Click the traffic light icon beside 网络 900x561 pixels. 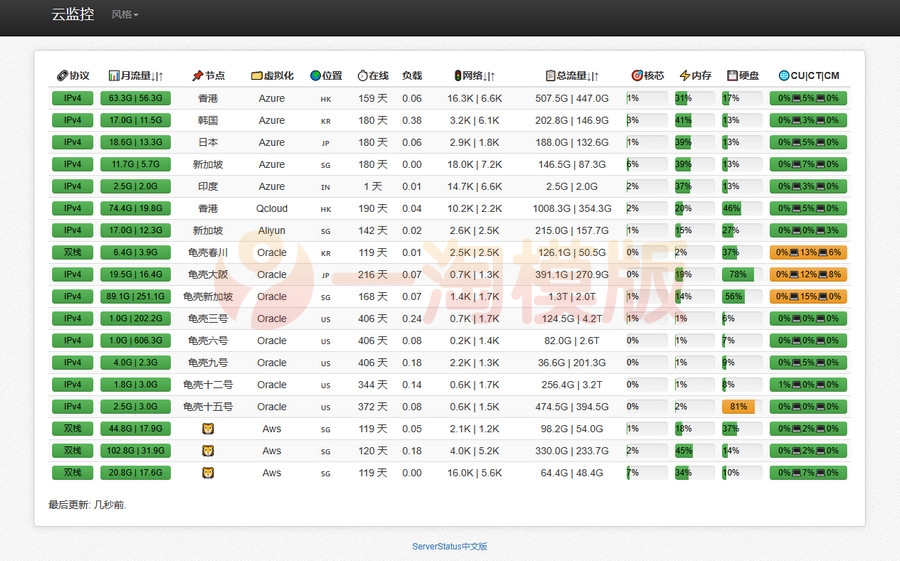(457, 75)
